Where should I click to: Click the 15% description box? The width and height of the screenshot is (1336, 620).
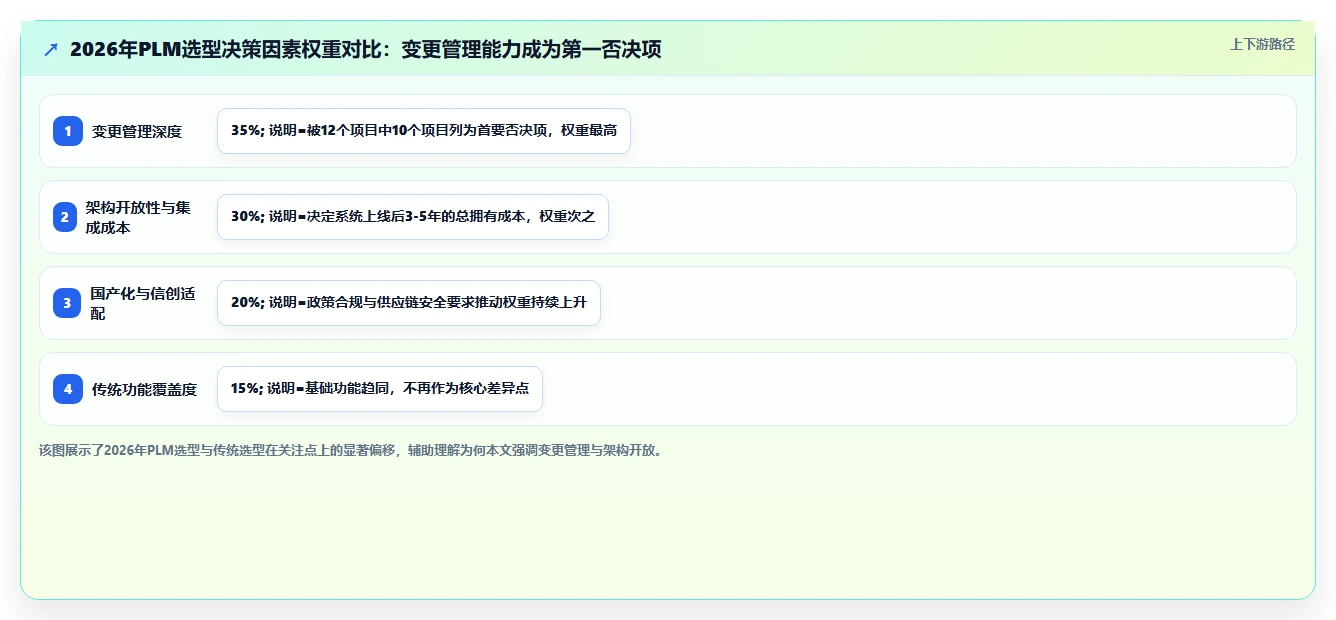tap(380, 389)
